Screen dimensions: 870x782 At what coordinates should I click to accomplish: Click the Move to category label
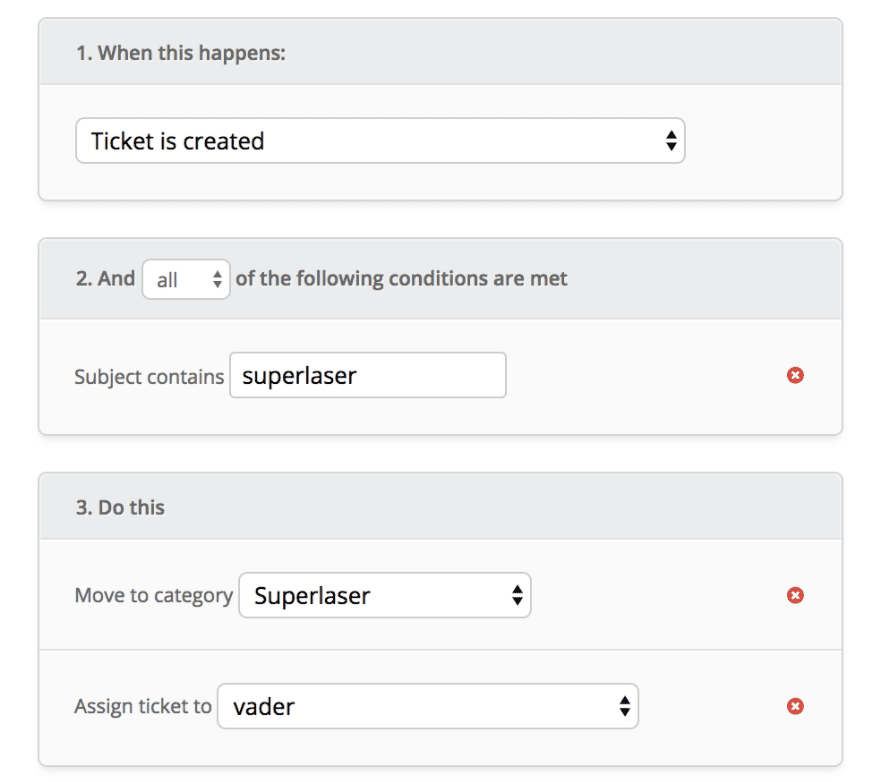click(153, 596)
